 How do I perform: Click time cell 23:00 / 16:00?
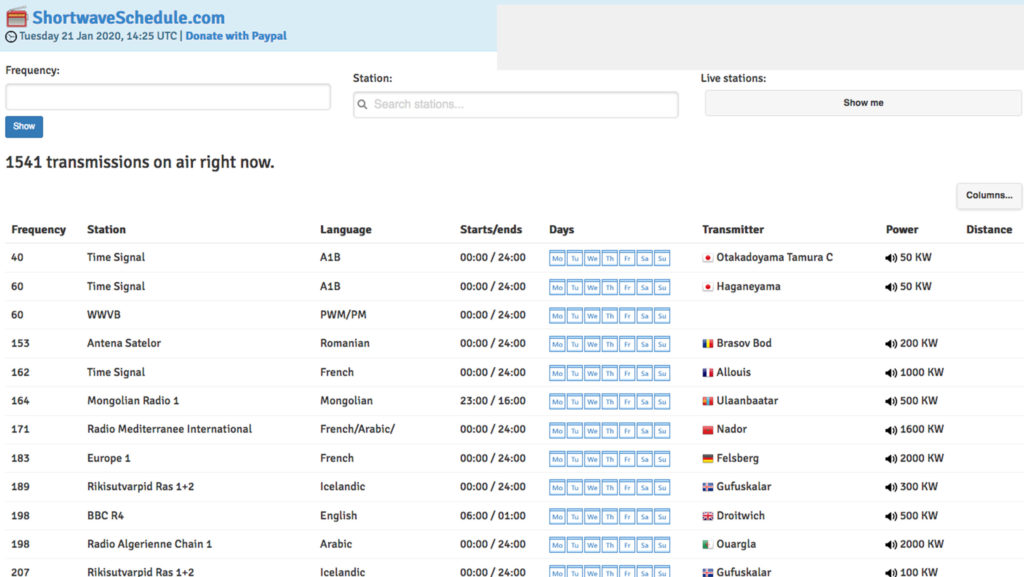(492, 401)
